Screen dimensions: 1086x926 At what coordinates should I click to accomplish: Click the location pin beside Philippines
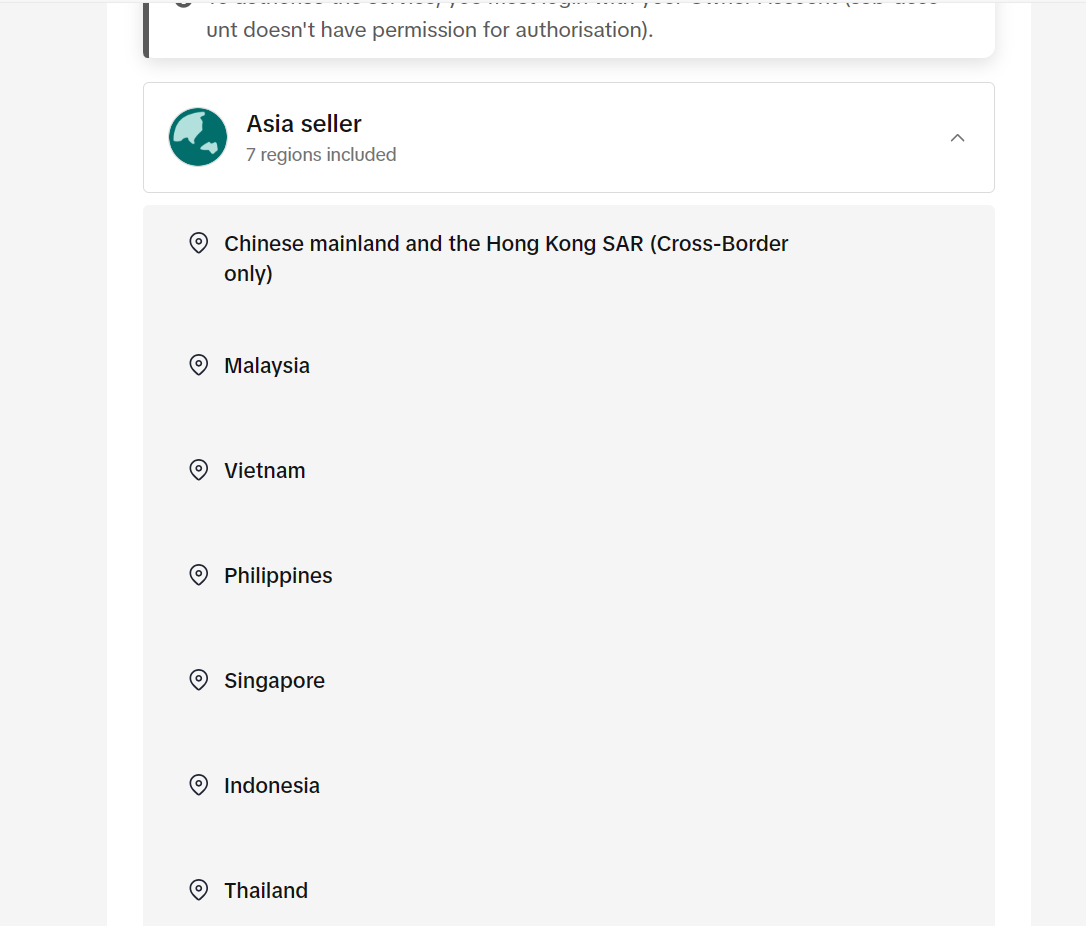coord(199,575)
